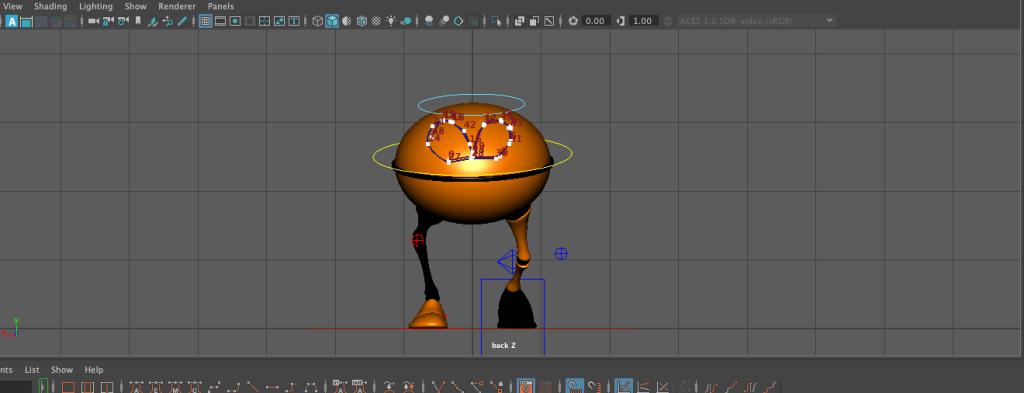Toggle the Resolution Gate display

point(235,21)
